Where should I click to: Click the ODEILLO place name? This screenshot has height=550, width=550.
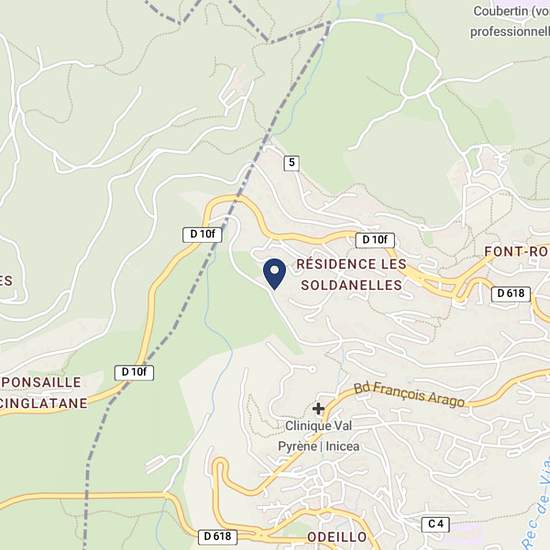[337, 537]
